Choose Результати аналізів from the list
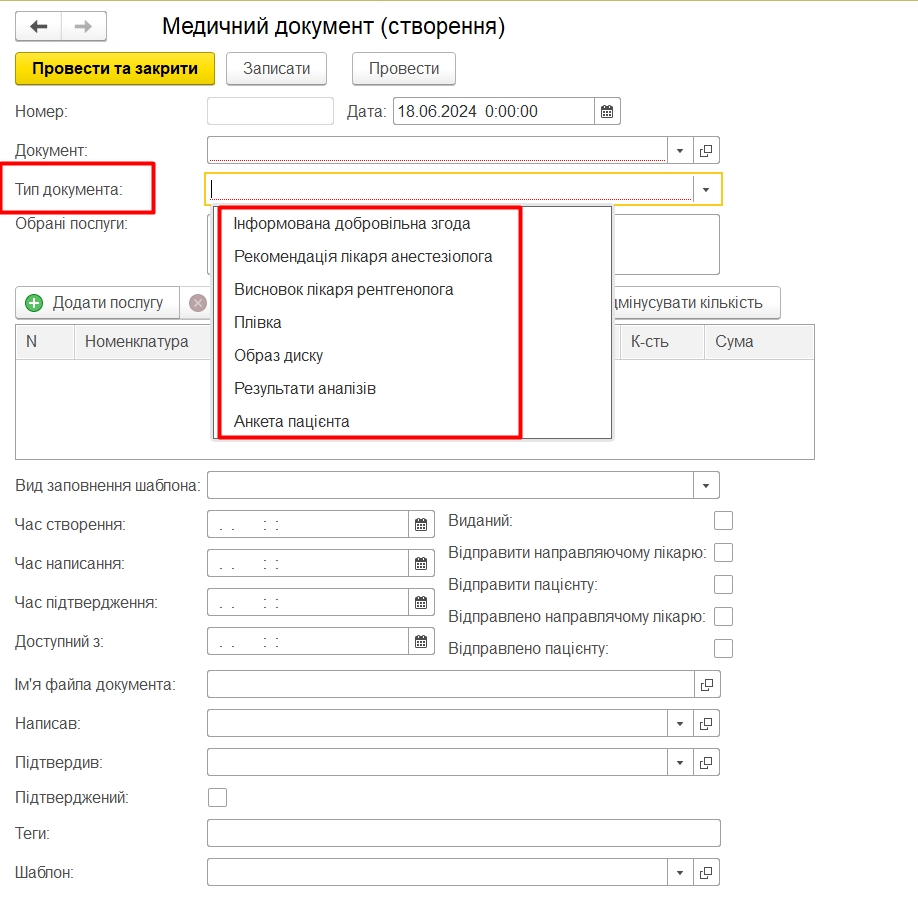The width and height of the screenshot is (918, 897). [x=305, y=388]
